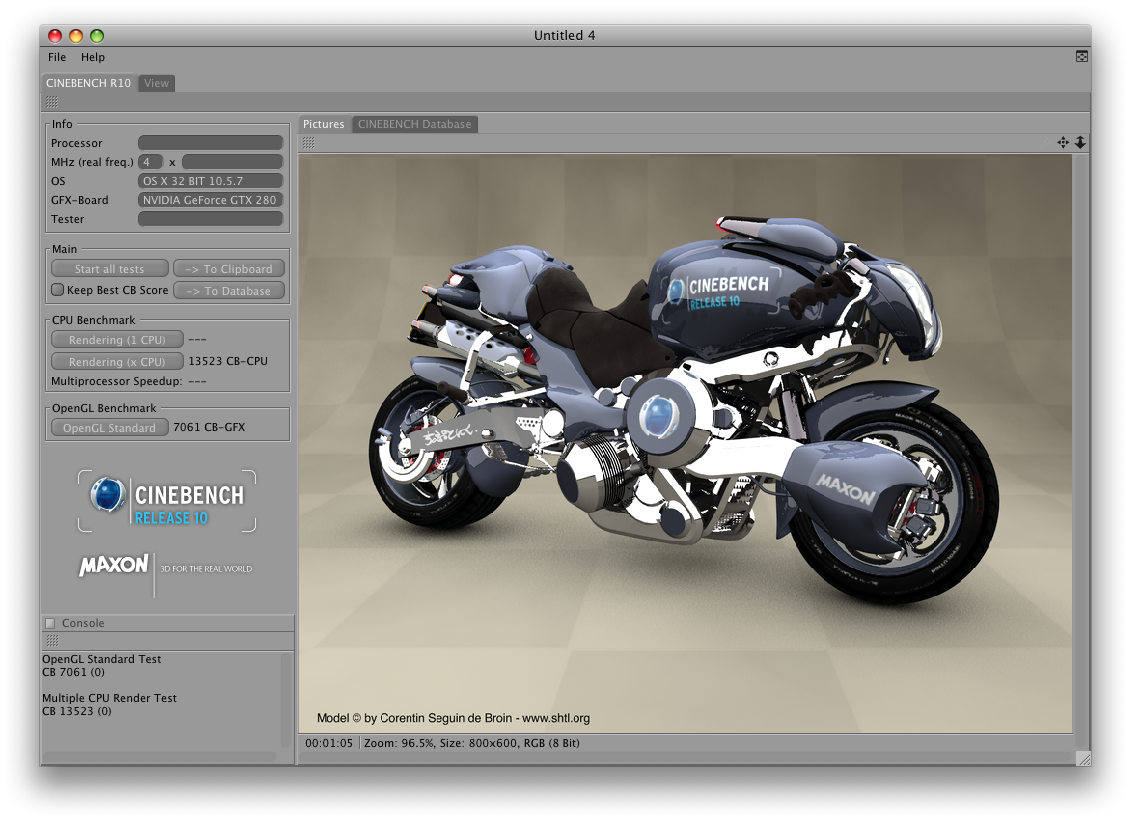The width and height of the screenshot is (1131, 821).
Task: Open the CINEBENCH Database tab
Action: pyautogui.click(x=415, y=124)
